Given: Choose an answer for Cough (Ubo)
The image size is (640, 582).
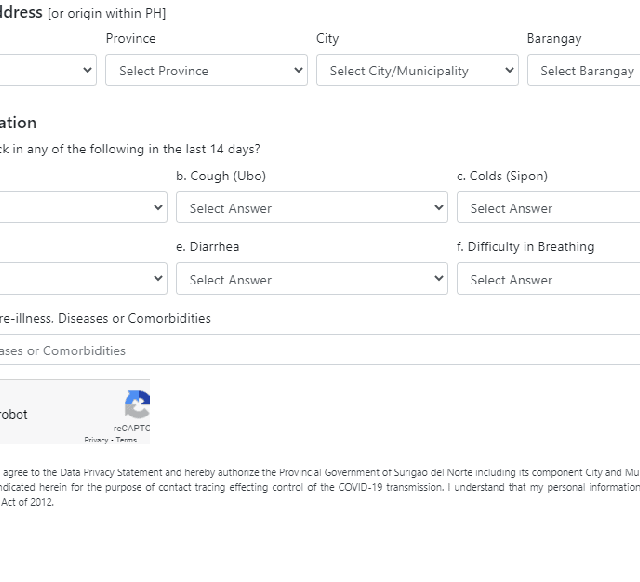Looking at the screenshot, I should (311, 208).
